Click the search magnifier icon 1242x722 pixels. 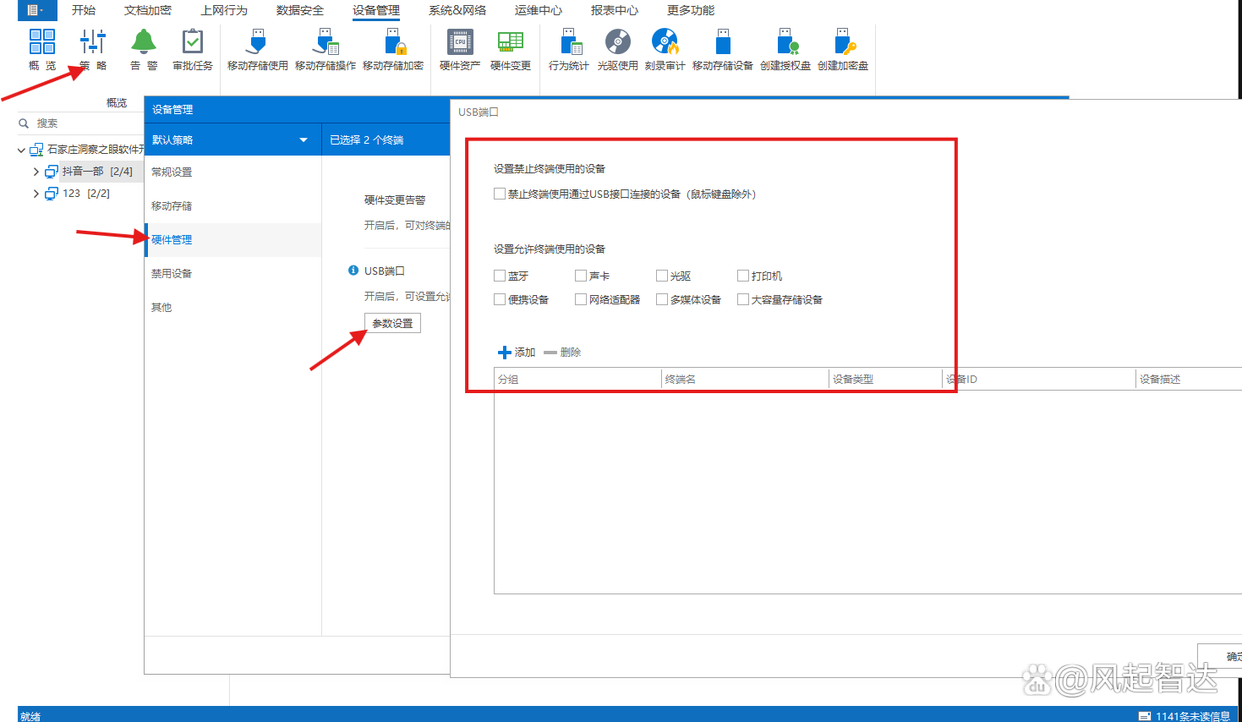[24, 123]
